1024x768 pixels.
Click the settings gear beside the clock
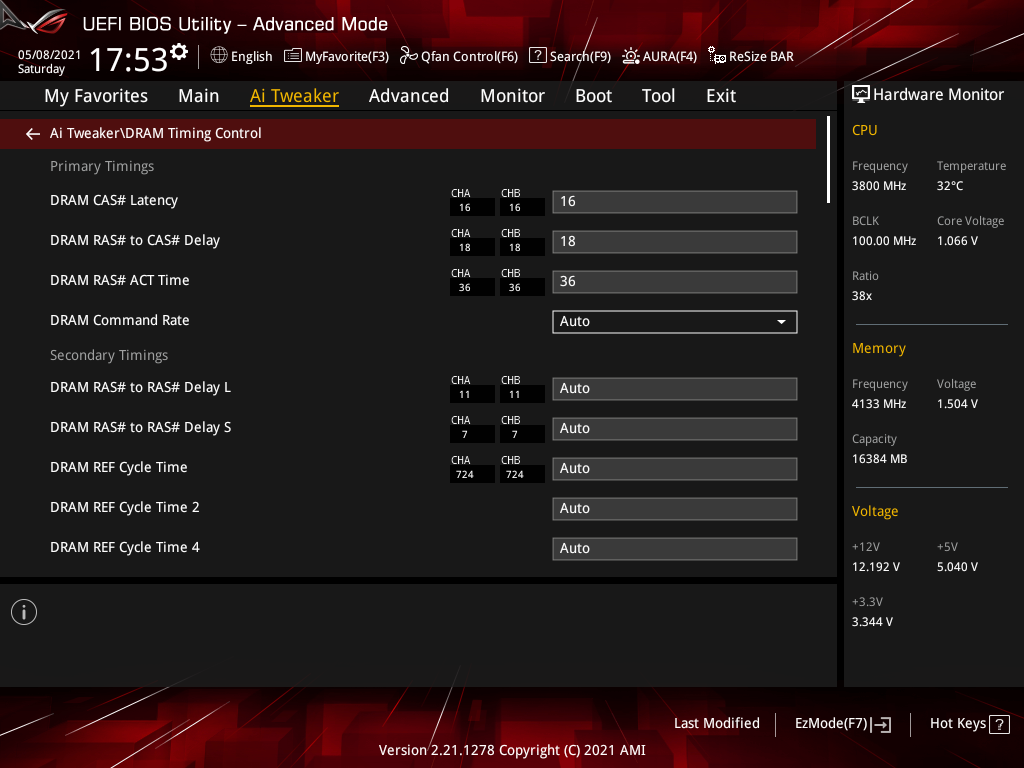(179, 52)
